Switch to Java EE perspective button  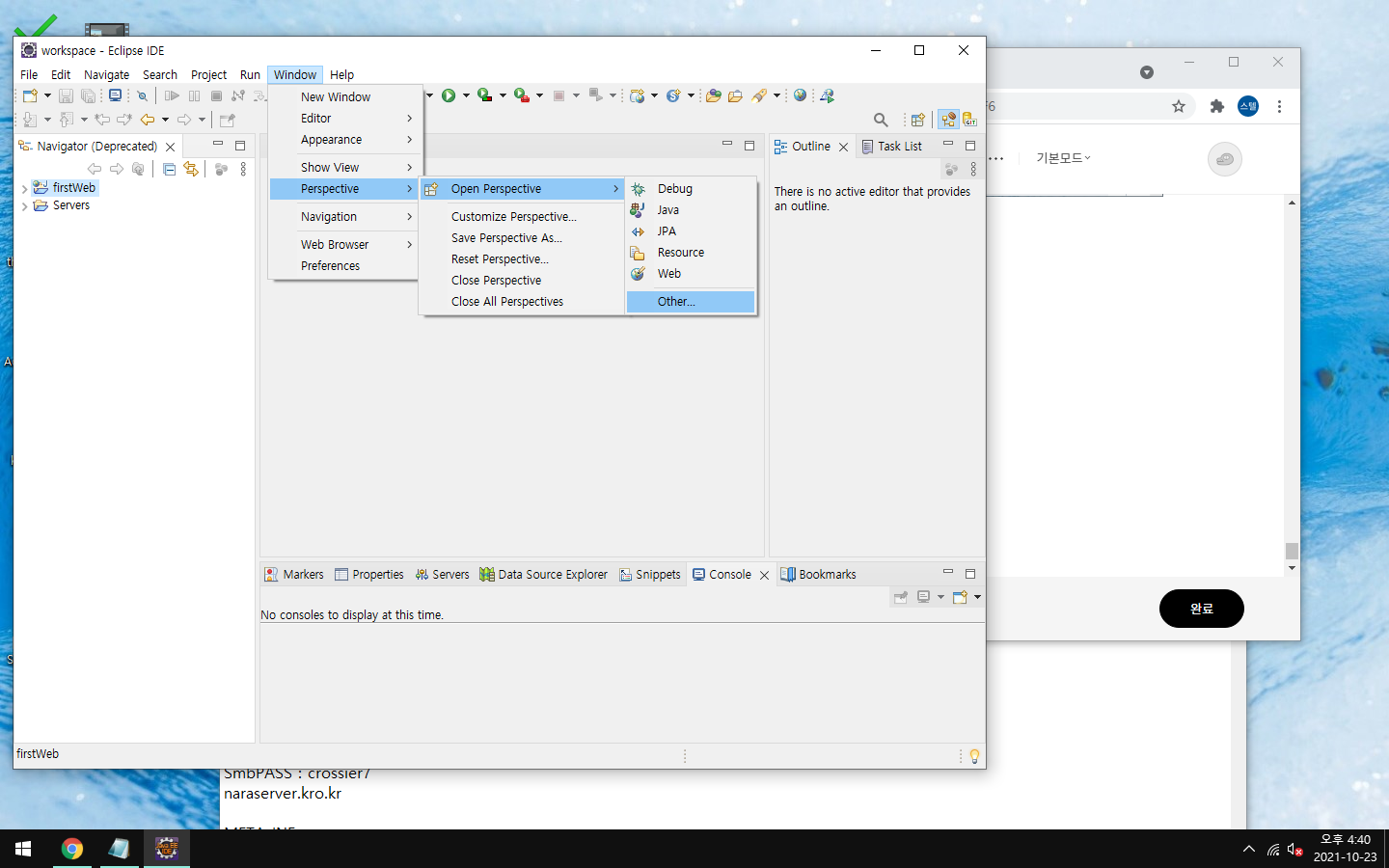(x=949, y=120)
